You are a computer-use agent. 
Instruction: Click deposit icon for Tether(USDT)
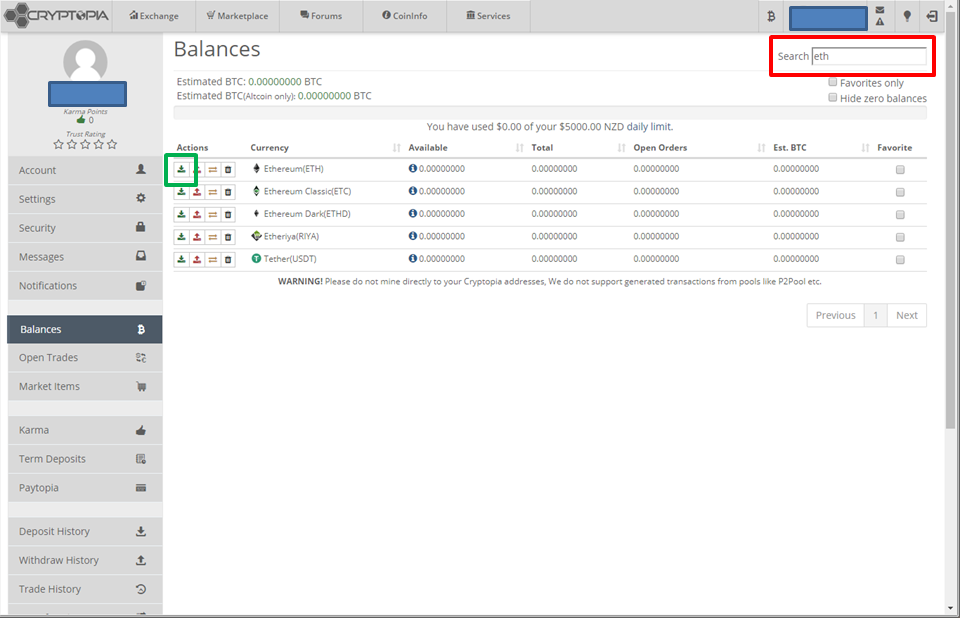tap(181, 260)
